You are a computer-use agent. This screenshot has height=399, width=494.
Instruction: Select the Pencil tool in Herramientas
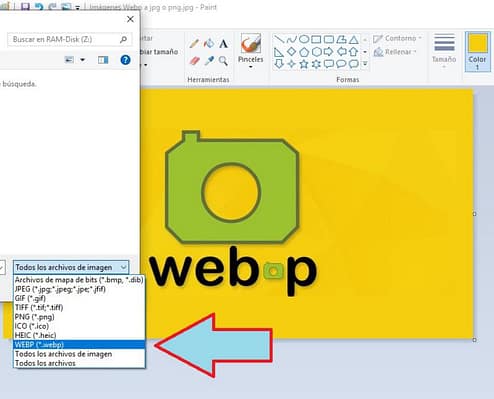tap(194, 44)
